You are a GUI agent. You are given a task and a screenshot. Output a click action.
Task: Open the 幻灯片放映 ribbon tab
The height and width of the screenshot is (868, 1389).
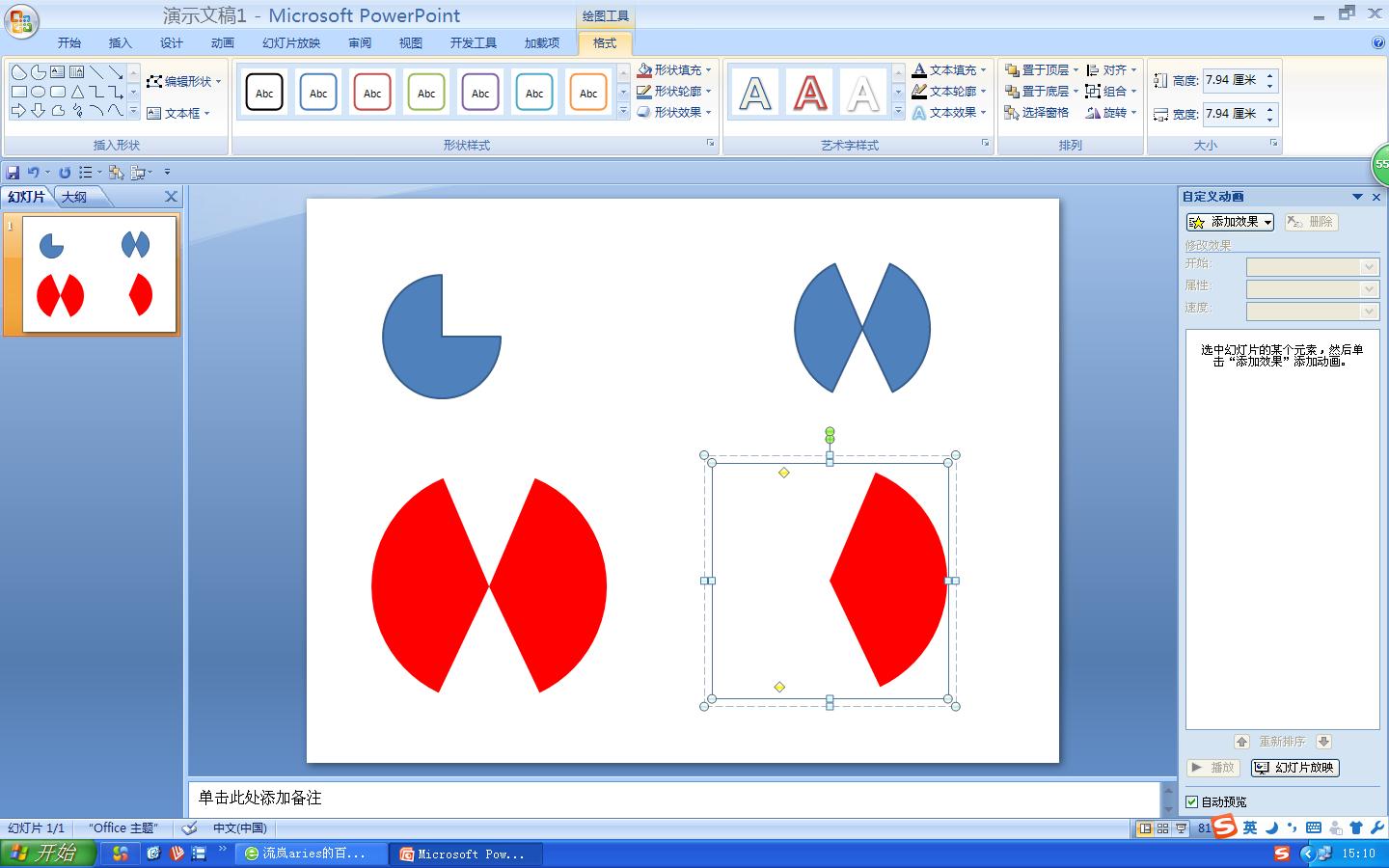click(291, 42)
